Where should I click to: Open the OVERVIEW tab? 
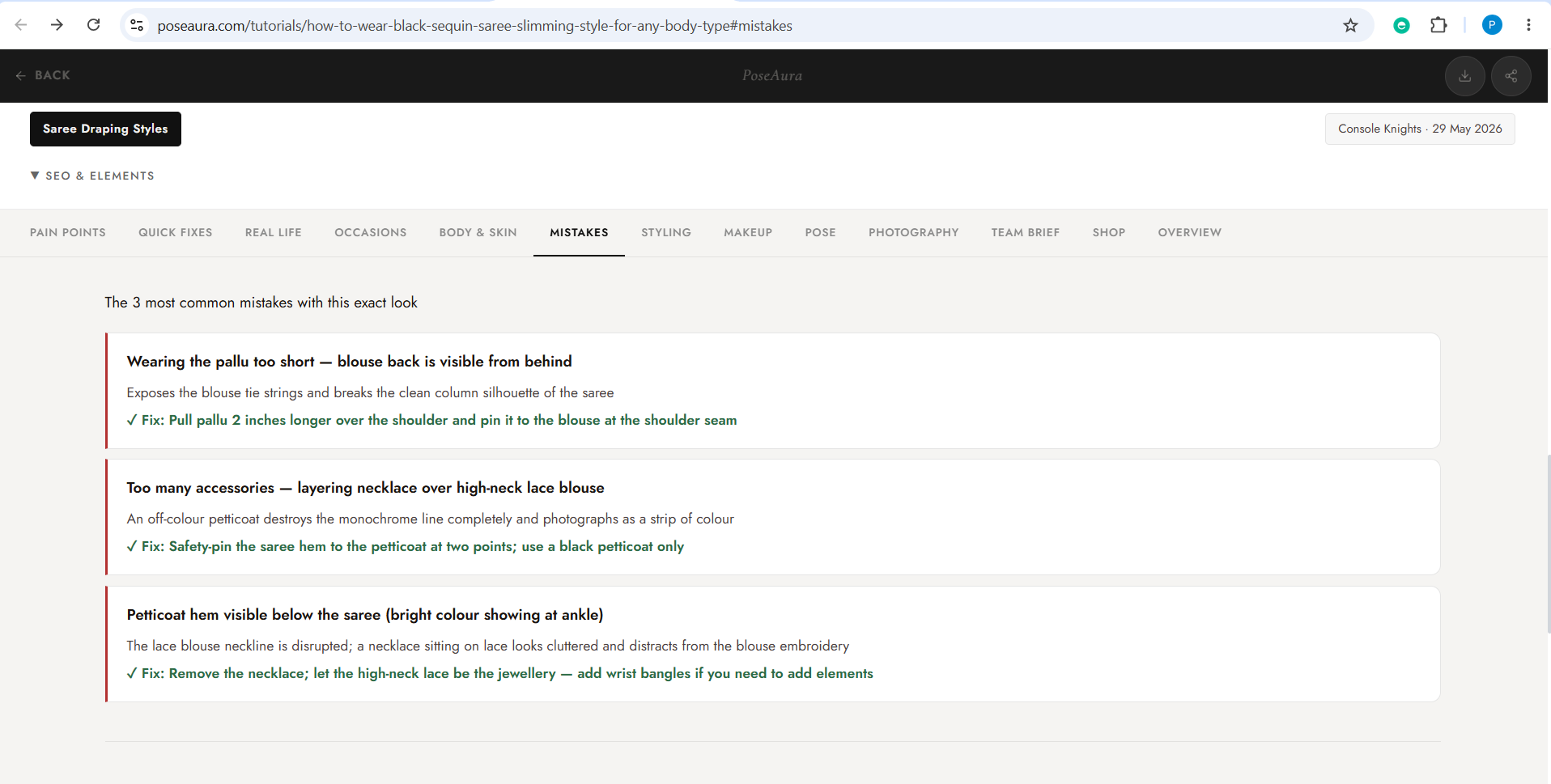pyautogui.click(x=1190, y=232)
